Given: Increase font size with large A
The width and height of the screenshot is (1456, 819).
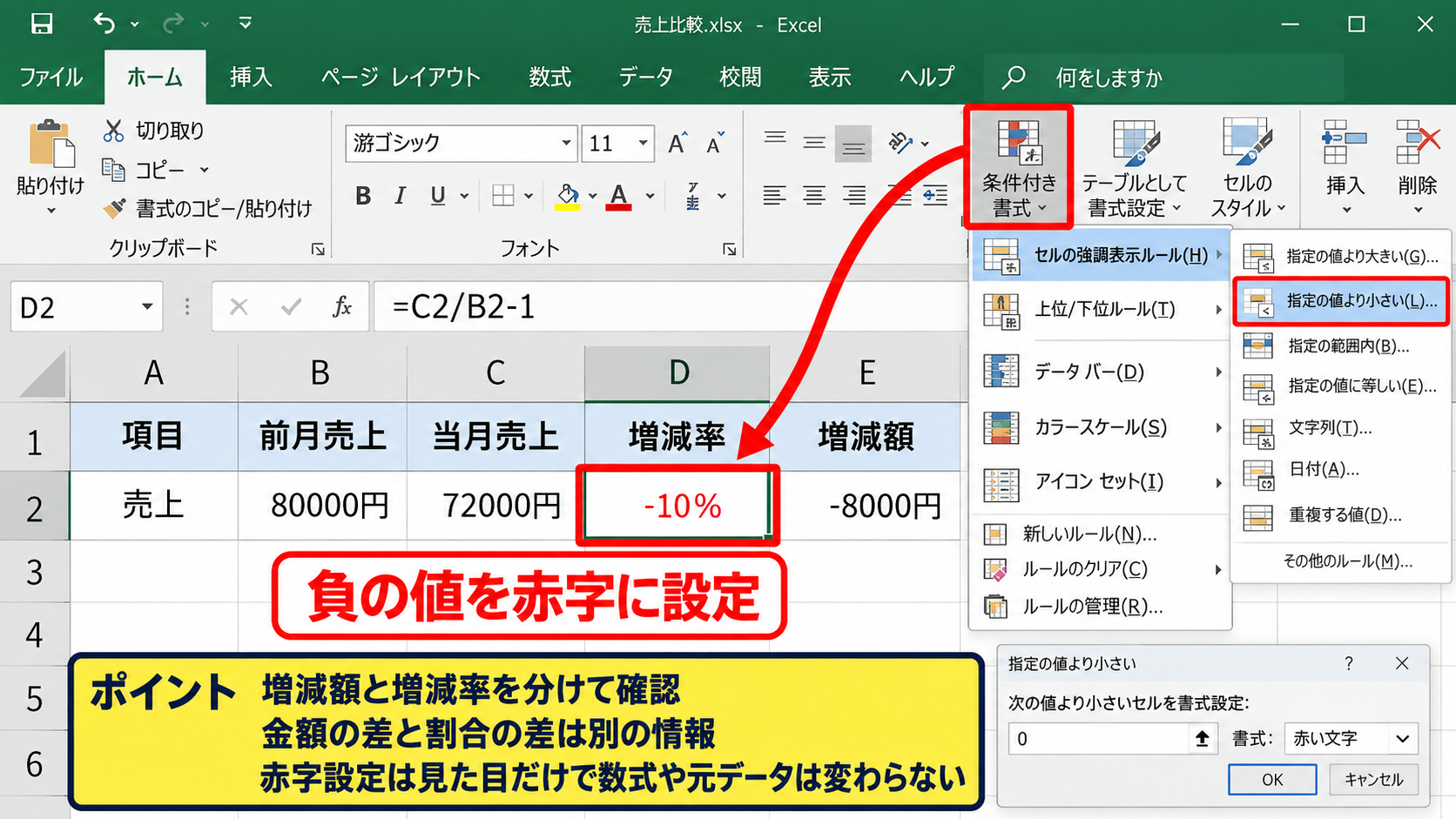Looking at the screenshot, I should point(677,144).
